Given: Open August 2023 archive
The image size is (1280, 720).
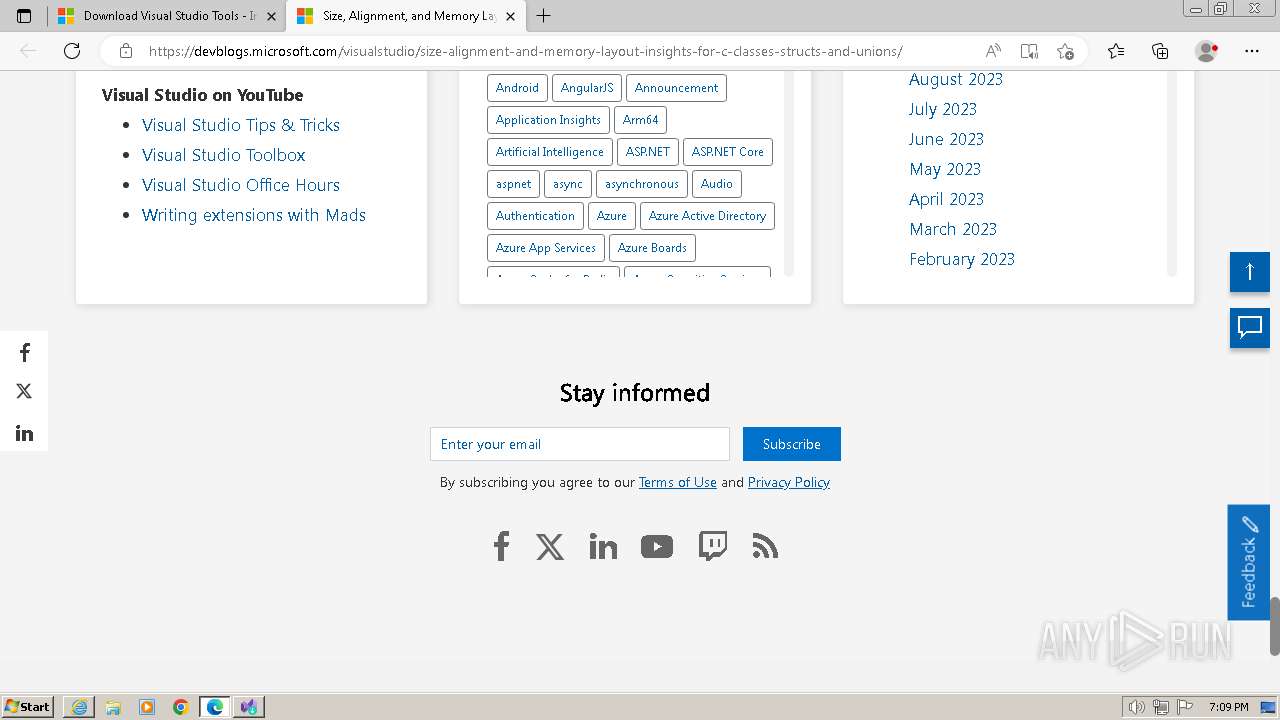Looking at the screenshot, I should [956, 79].
